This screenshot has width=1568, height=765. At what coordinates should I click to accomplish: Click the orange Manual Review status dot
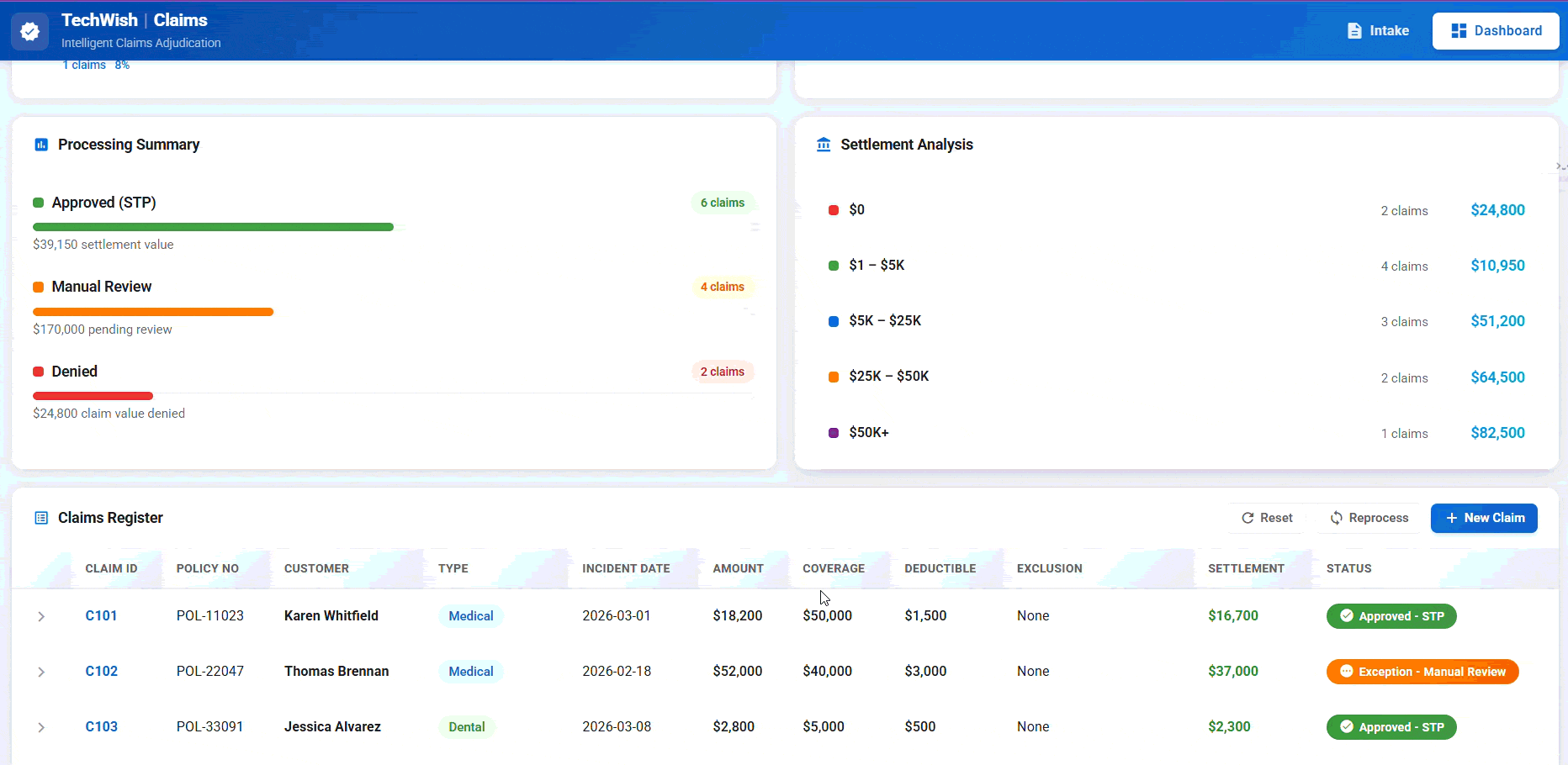pyautogui.click(x=38, y=287)
